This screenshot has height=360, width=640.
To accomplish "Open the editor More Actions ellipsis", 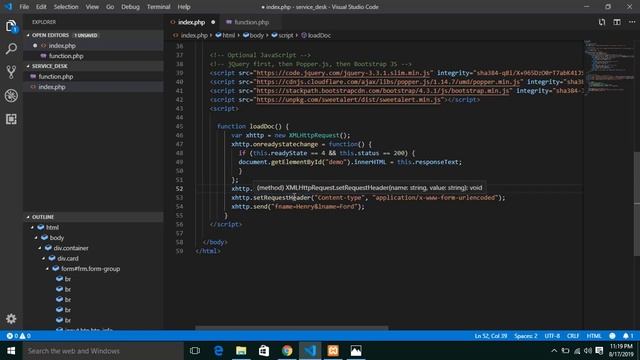I will click(x=632, y=22).
